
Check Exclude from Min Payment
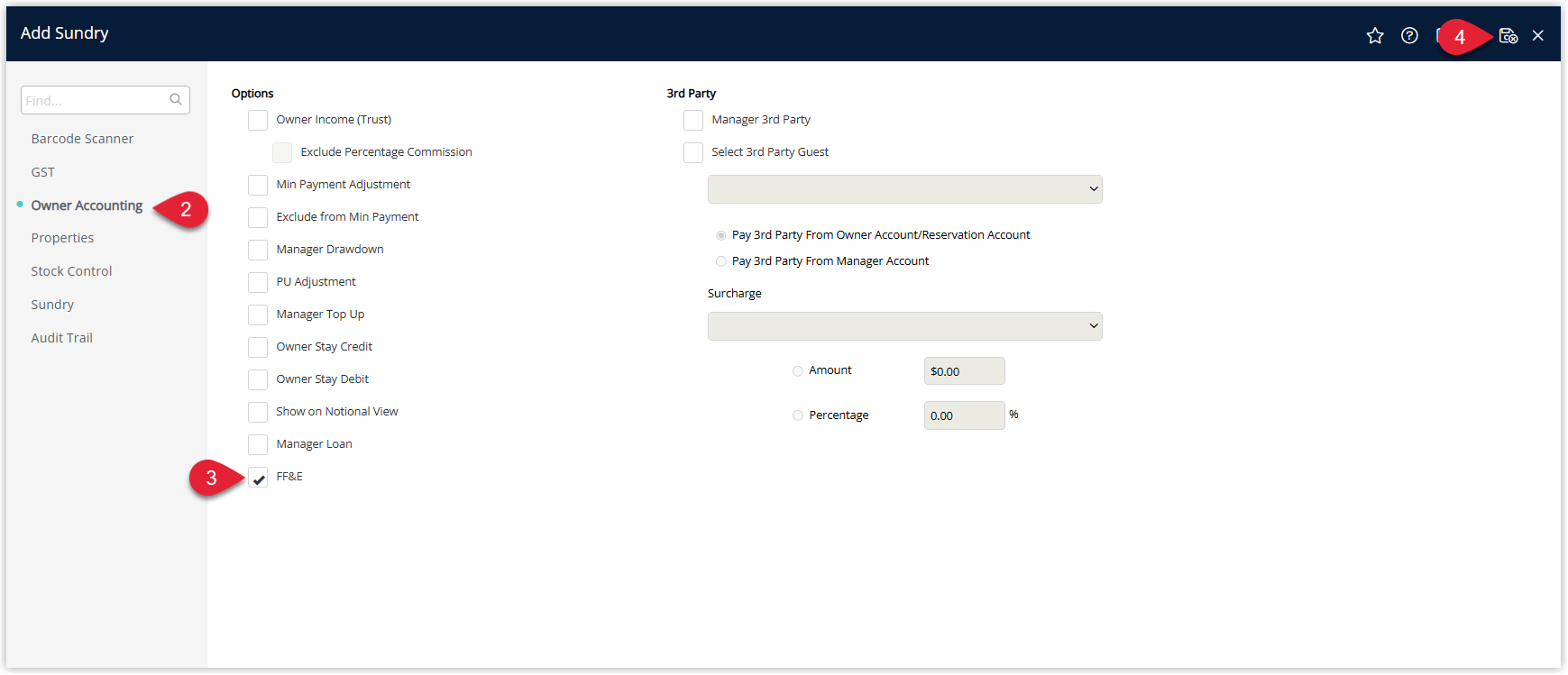(x=258, y=217)
